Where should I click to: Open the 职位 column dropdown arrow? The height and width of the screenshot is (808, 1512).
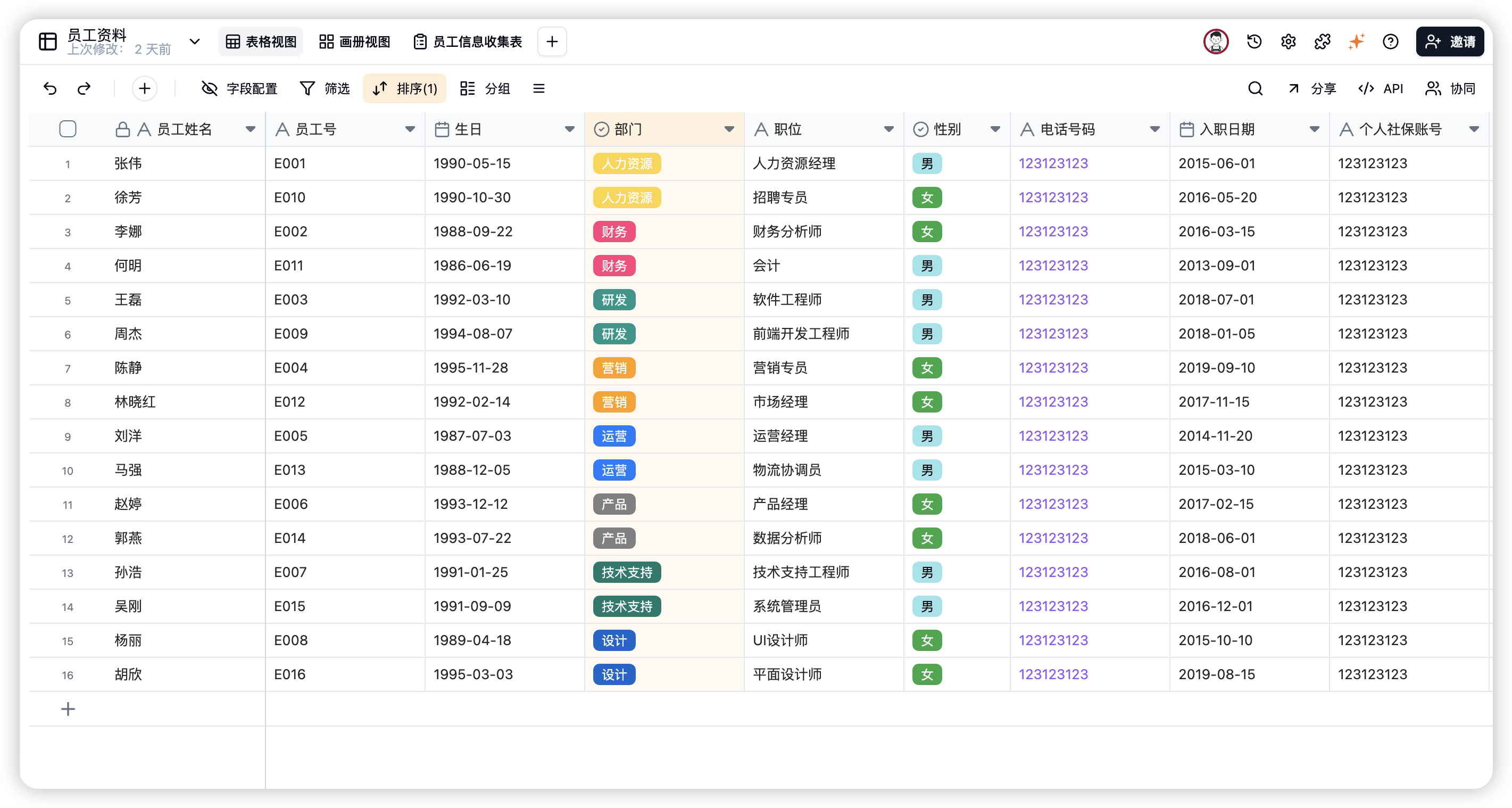[x=888, y=129]
